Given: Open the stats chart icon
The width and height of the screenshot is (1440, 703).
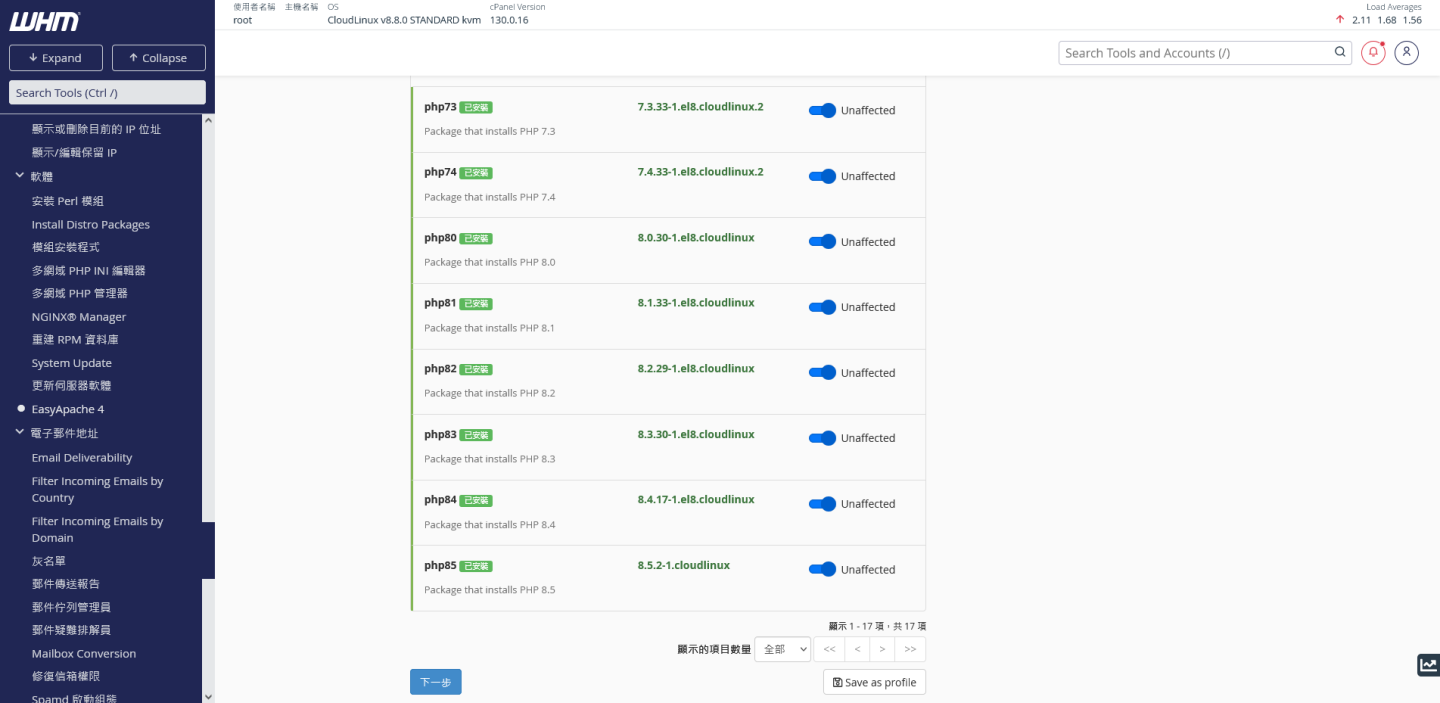Looking at the screenshot, I should [1428, 665].
